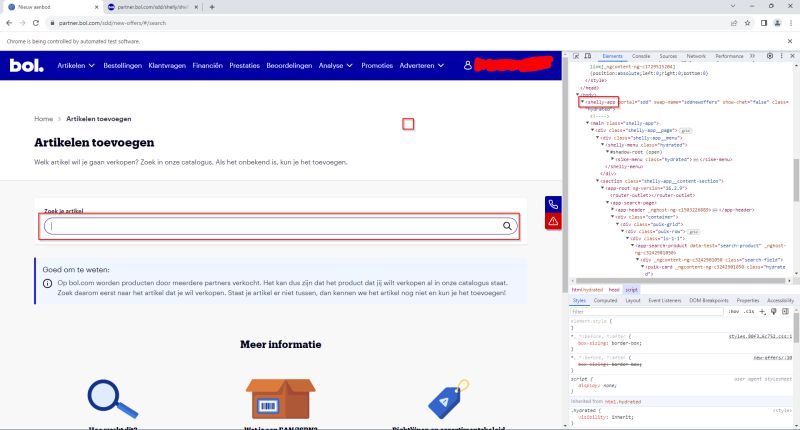This screenshot has width=800, height=430.
Task: Open the Adverteren dropdown menu
Action: [421, 65]
